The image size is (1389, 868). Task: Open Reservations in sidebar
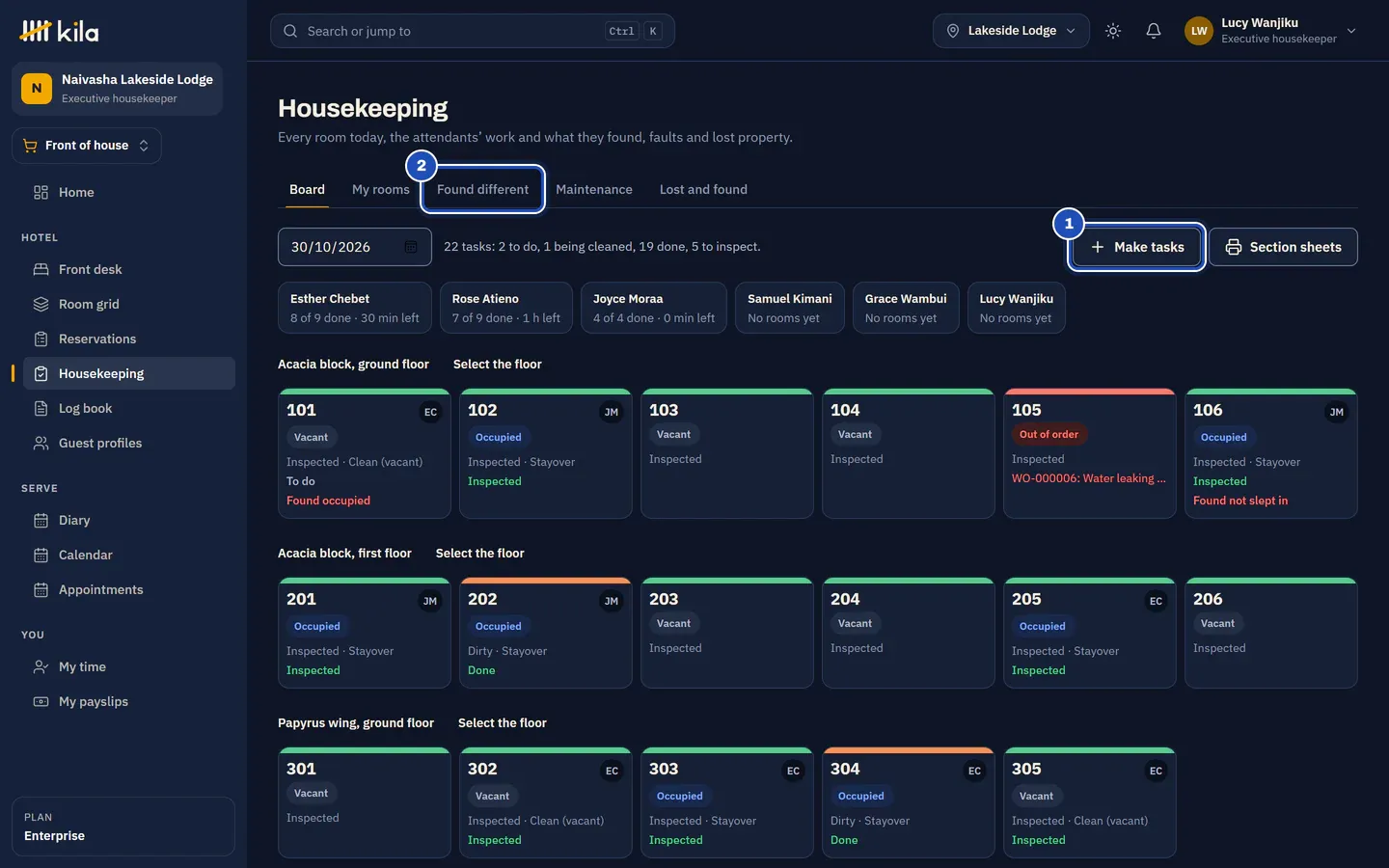[128, 339]
